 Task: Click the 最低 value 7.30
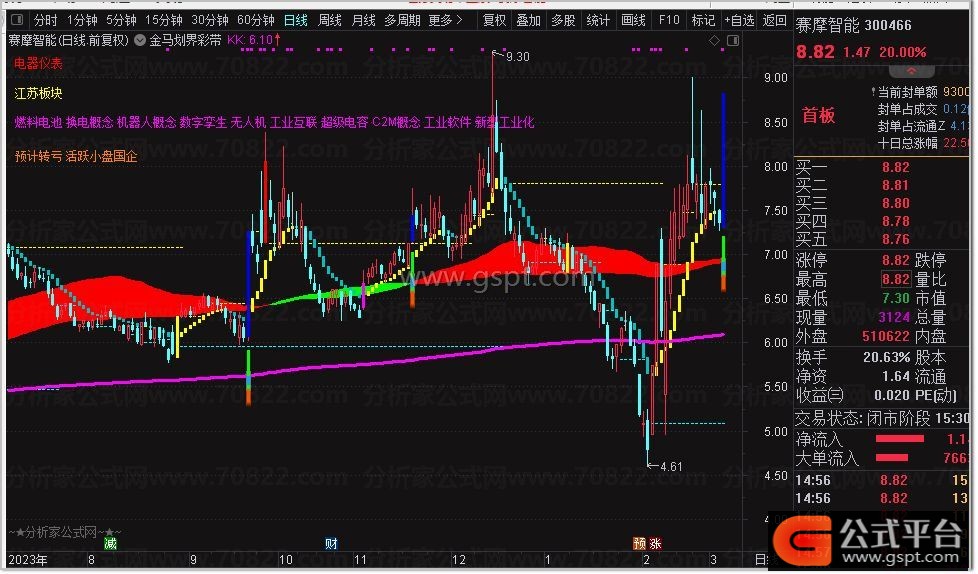pyautogui.click(x=896, y=298)
